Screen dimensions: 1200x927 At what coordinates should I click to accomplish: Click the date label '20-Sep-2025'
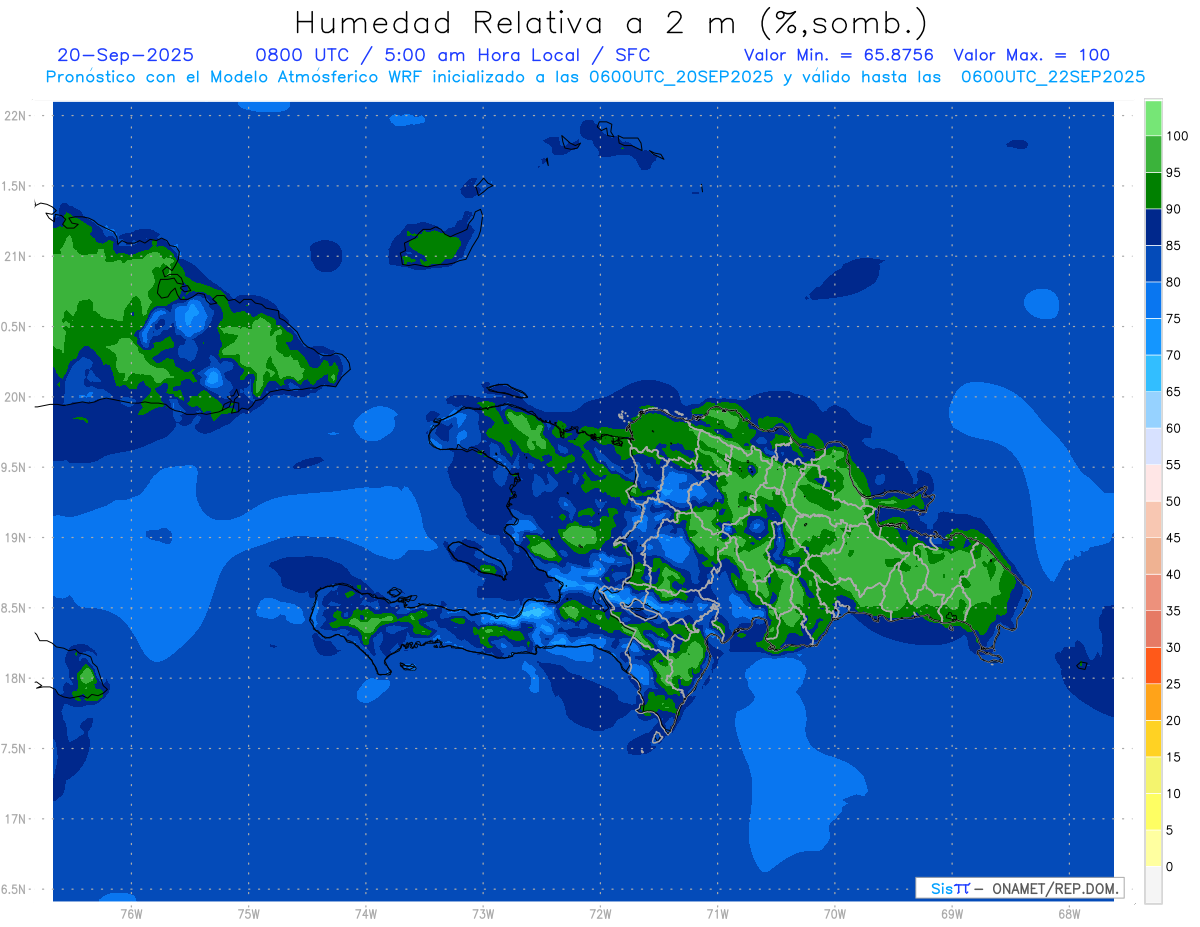[x=126, y=55]
